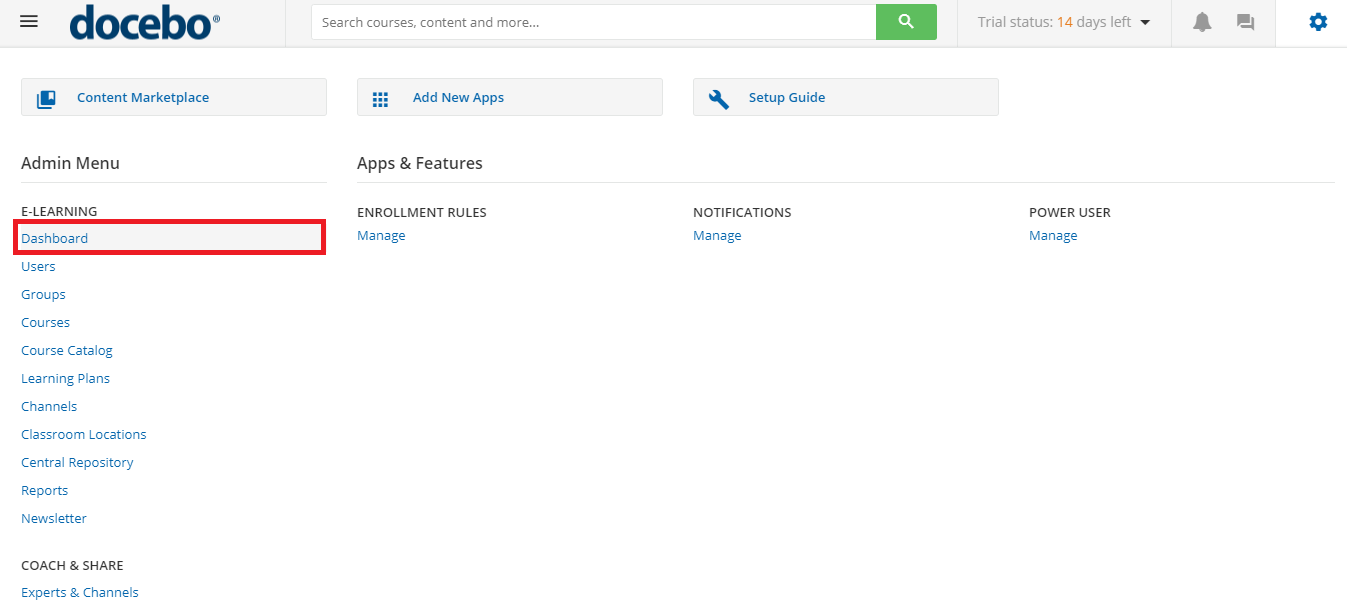This screenshot has width=1347, height=601.
Task: Open the admin settings gear
Action: point(1318,22)
